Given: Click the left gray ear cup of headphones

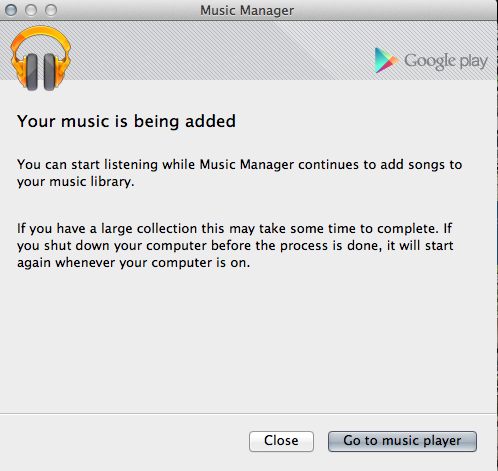Looking at the screenshot, I should coord(32,71).
